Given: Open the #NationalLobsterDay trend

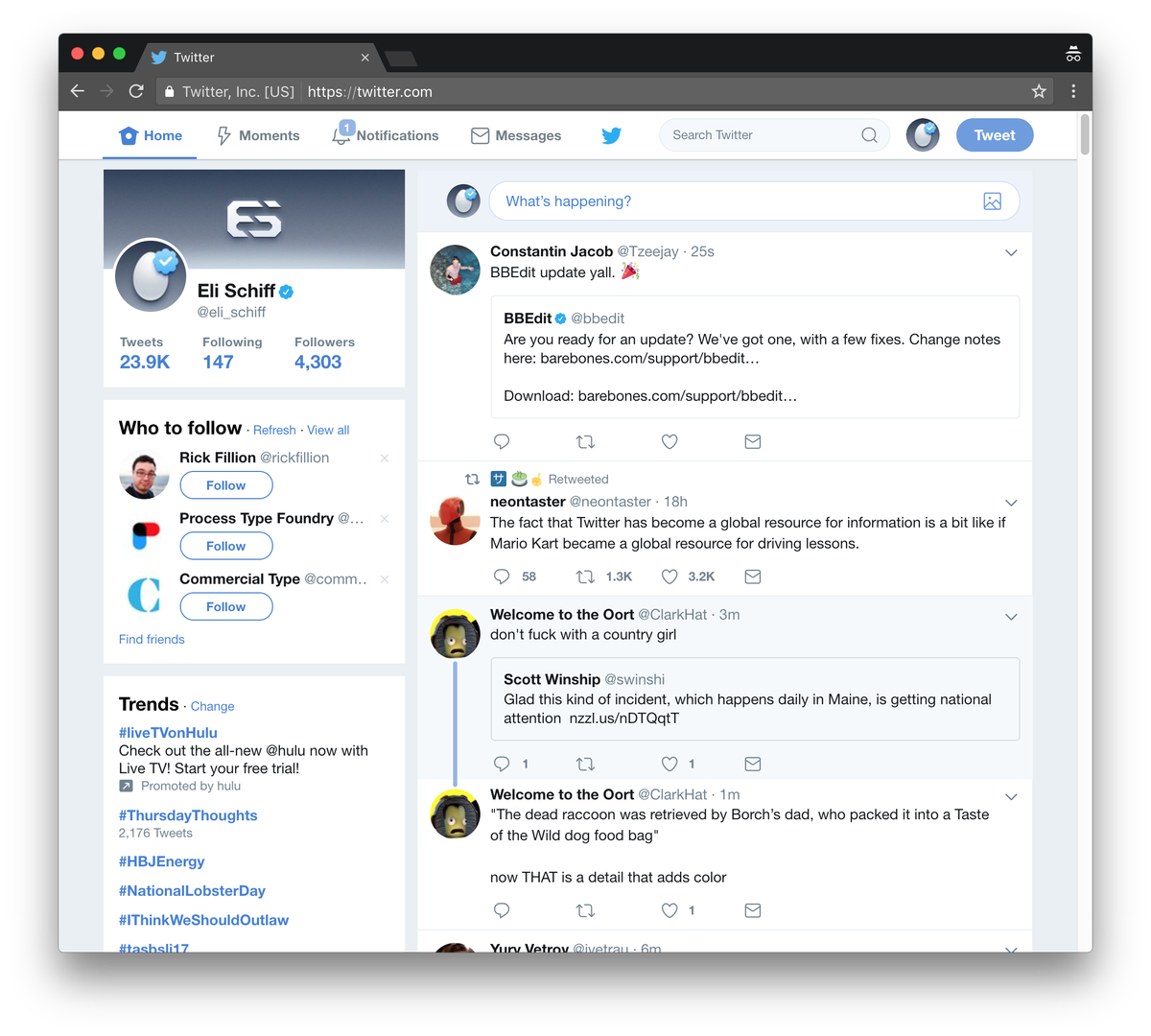Looking at the screenshot, I should [192, 891].
